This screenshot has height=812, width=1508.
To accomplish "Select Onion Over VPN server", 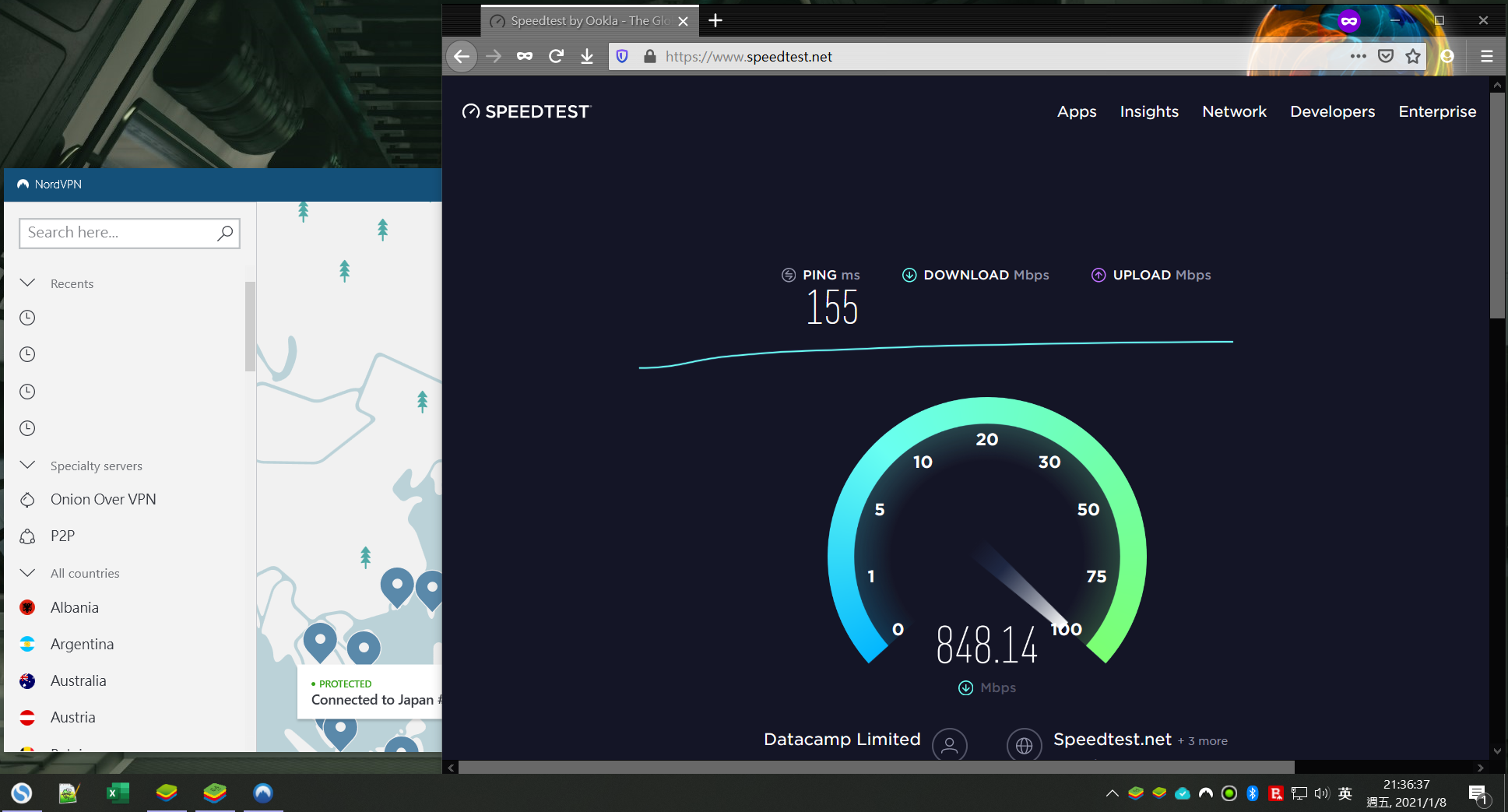I will tap(103, 499).
